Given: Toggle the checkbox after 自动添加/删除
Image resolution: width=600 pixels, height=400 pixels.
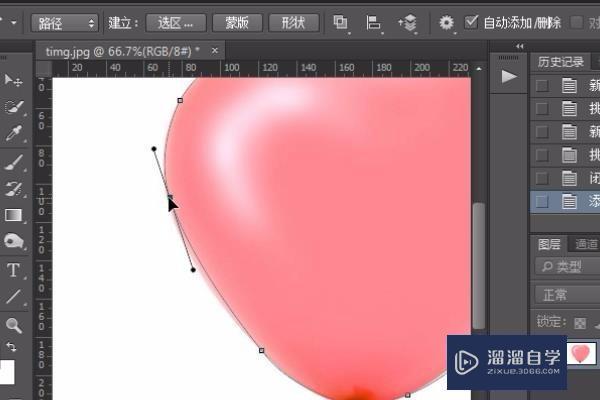Looking at the screenshot, I should point(577,22).
